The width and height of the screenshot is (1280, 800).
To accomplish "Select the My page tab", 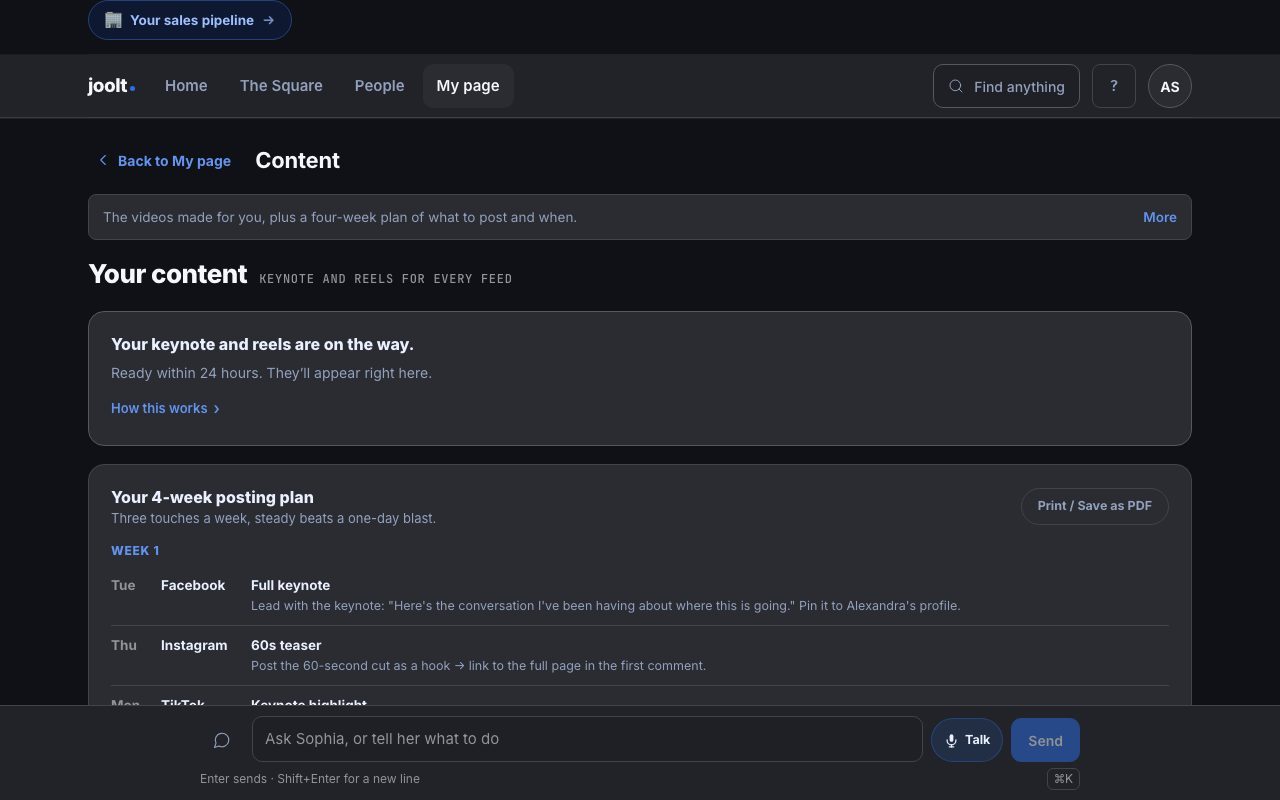I will point(468,86).
